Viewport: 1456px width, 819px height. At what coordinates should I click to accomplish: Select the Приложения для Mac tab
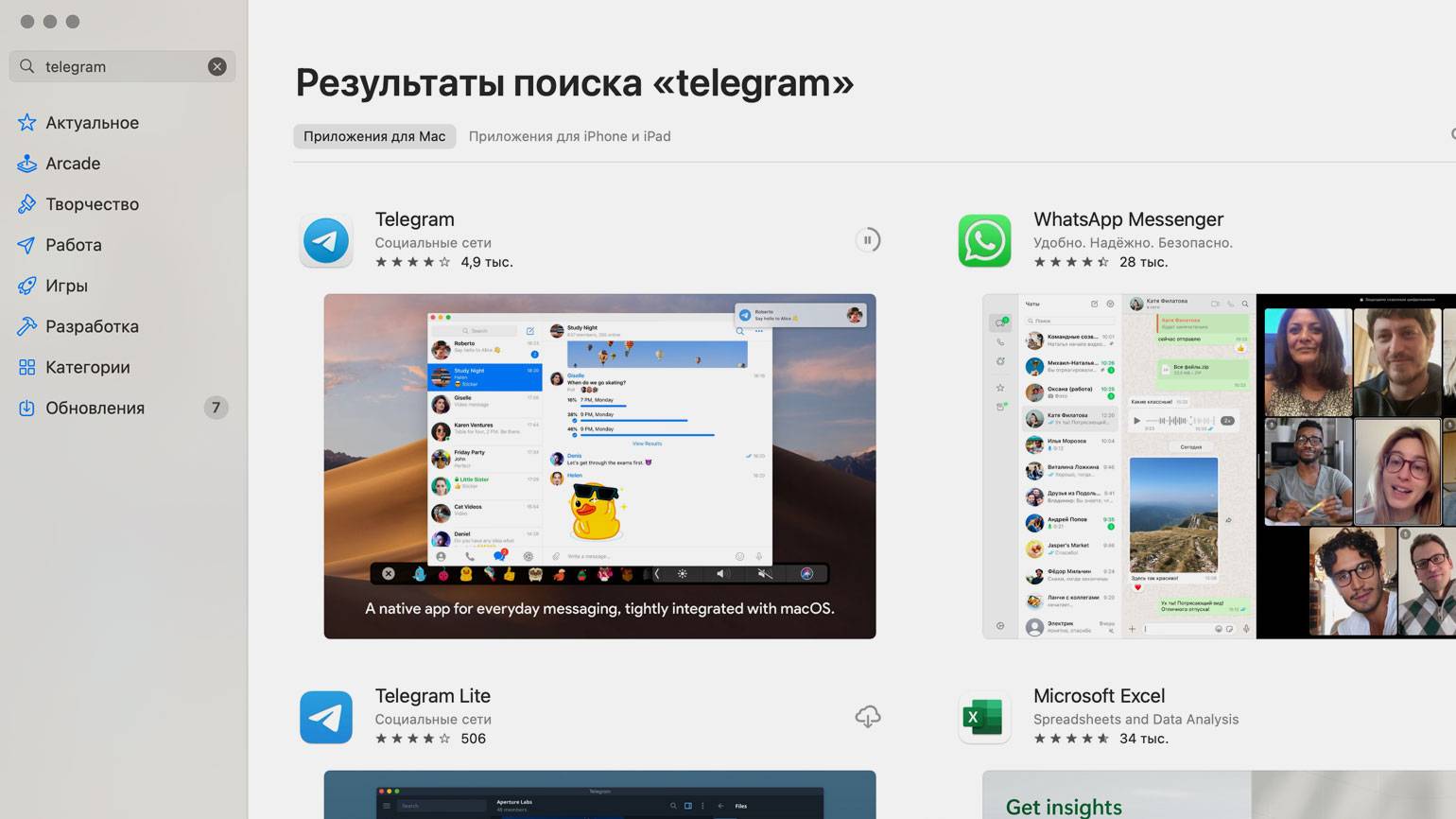tap(374, 136)
